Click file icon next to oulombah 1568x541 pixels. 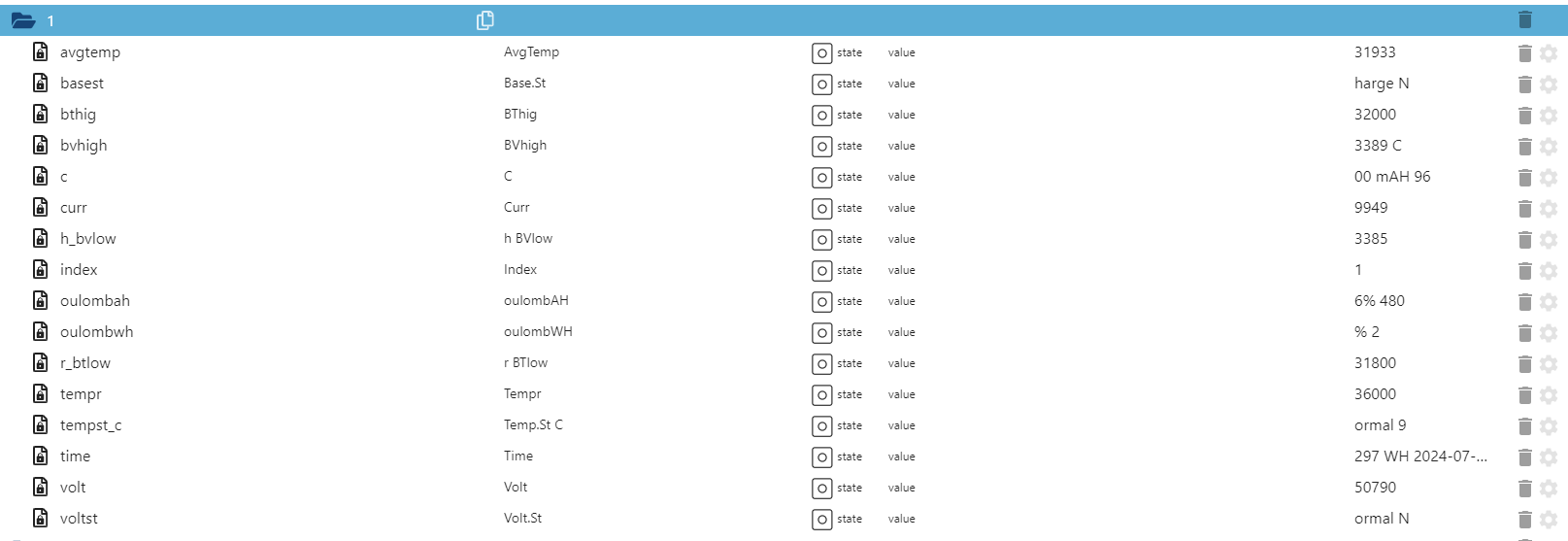[x=41, y=301]
